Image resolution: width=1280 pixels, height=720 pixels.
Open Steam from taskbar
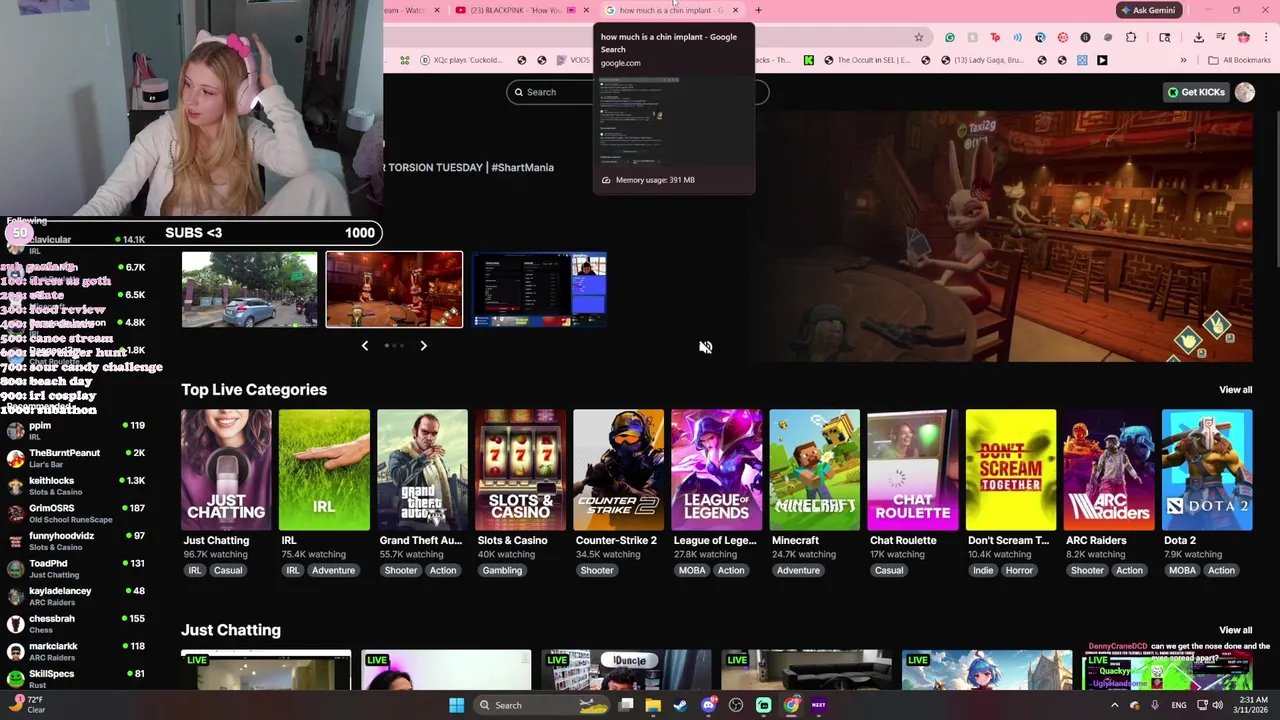click(x=681, y=705)
